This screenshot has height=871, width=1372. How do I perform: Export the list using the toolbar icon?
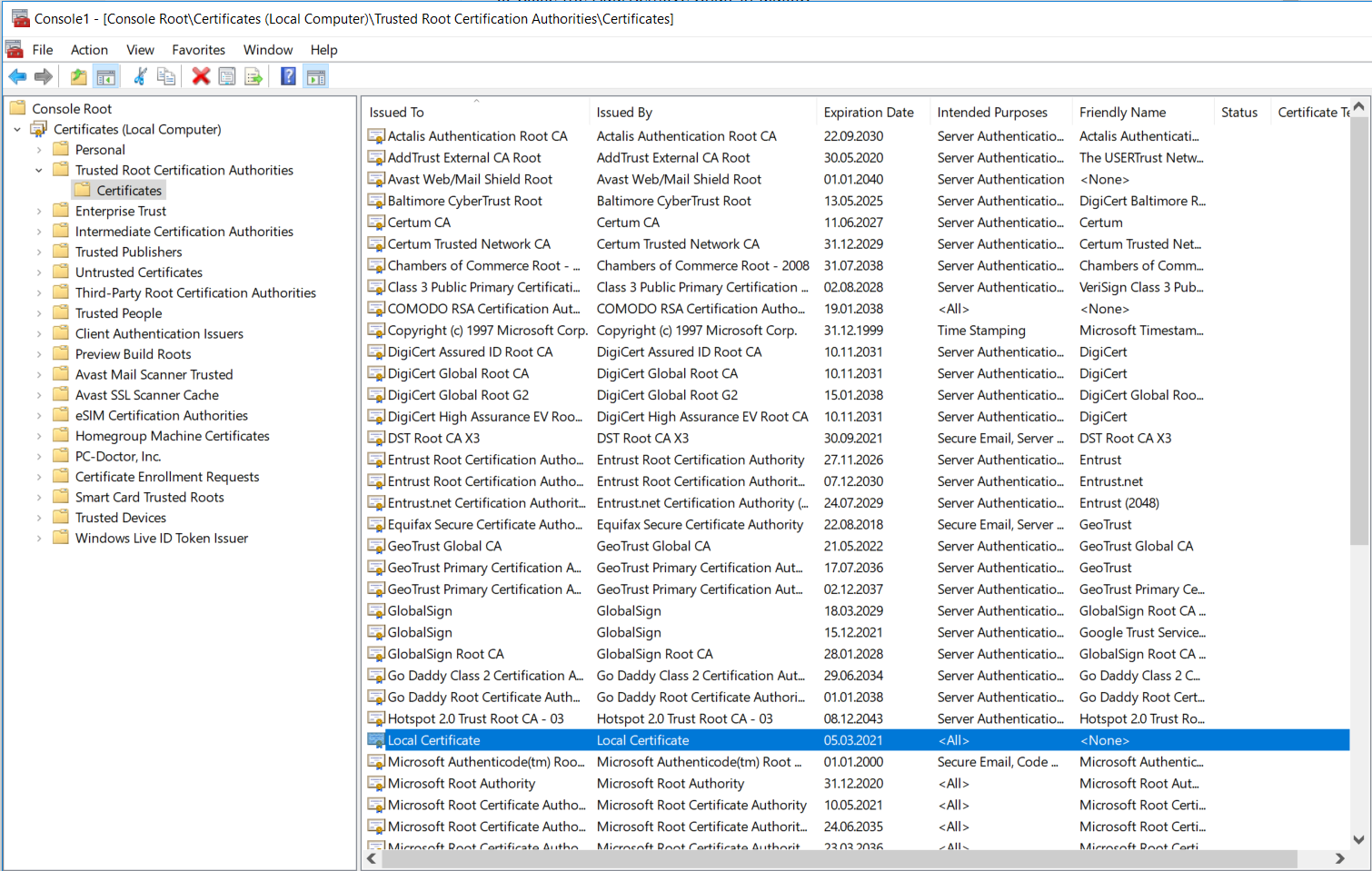click(254, 77)
